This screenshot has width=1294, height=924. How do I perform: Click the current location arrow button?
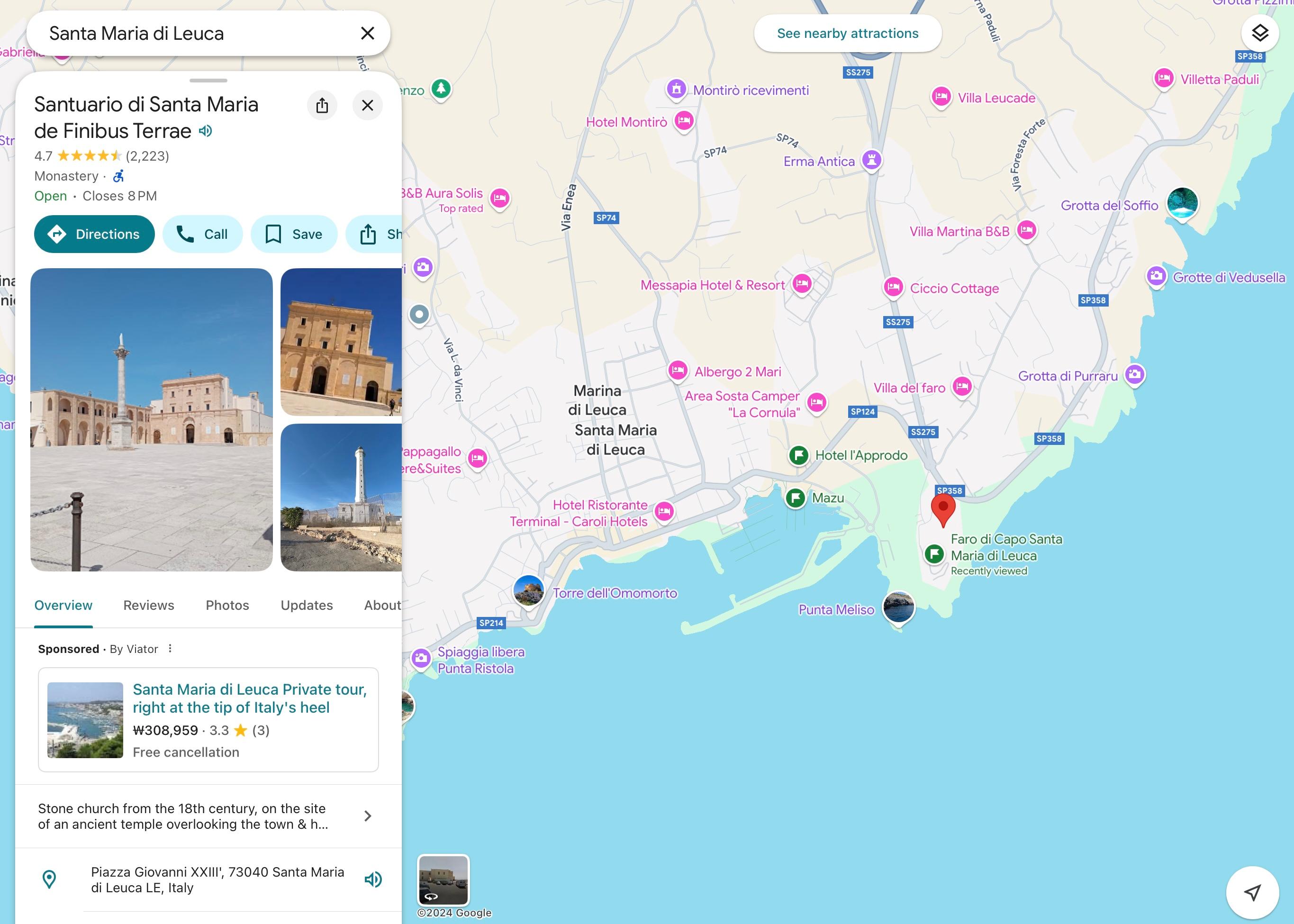coord(1252,892)
